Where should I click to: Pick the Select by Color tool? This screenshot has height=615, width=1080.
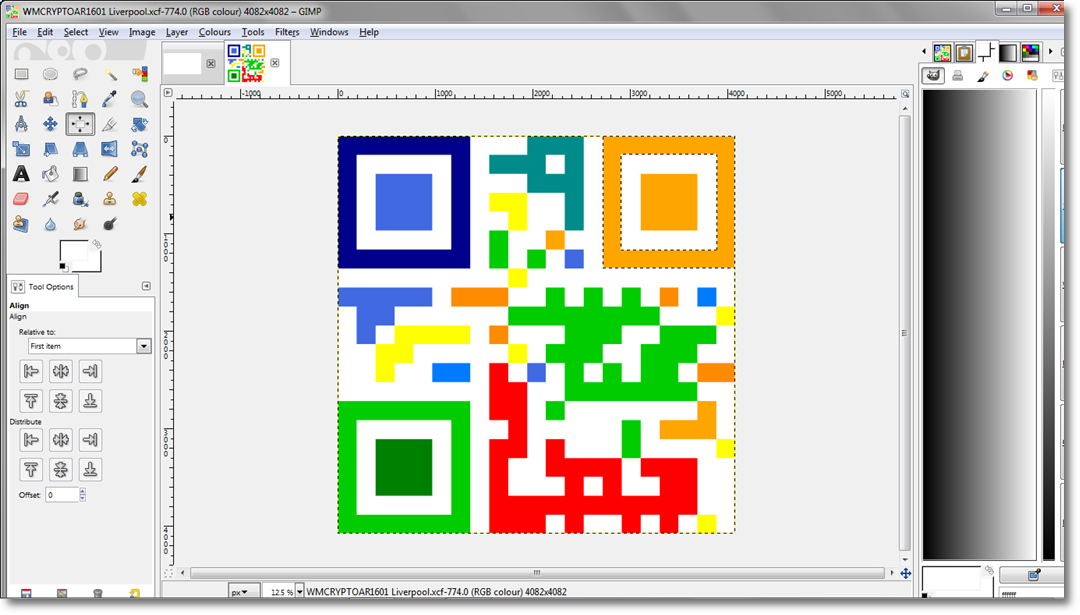click(139, 74)
